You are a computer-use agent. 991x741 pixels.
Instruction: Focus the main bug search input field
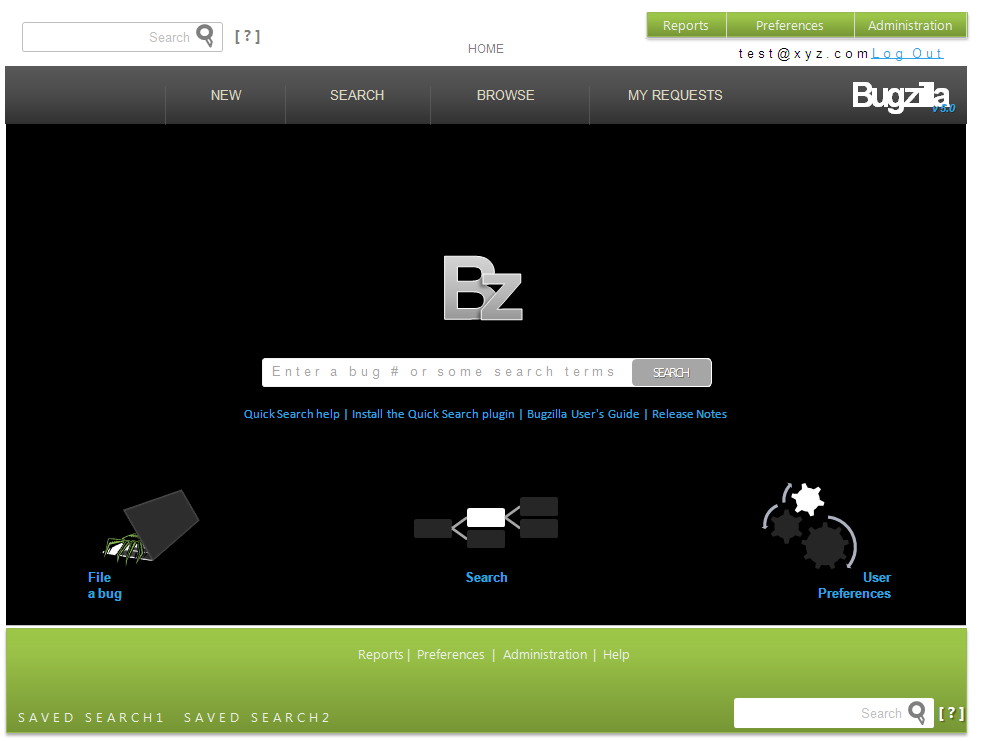447,372
